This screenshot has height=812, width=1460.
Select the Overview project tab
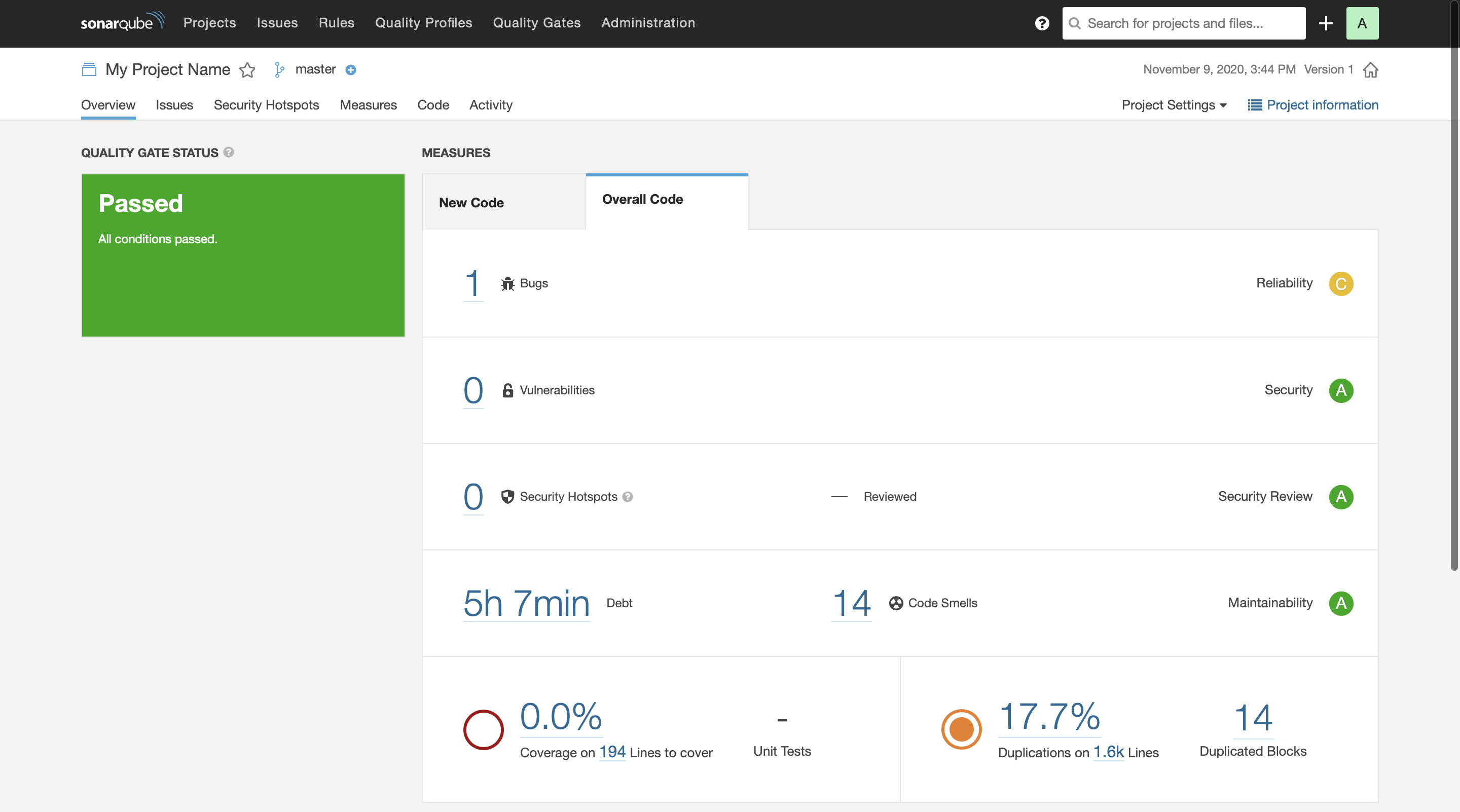pyautogui.click(x=108, y=105)
